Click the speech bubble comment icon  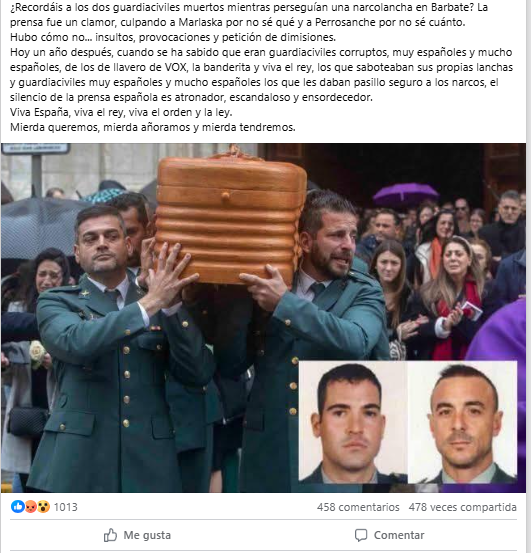[361, 535]
